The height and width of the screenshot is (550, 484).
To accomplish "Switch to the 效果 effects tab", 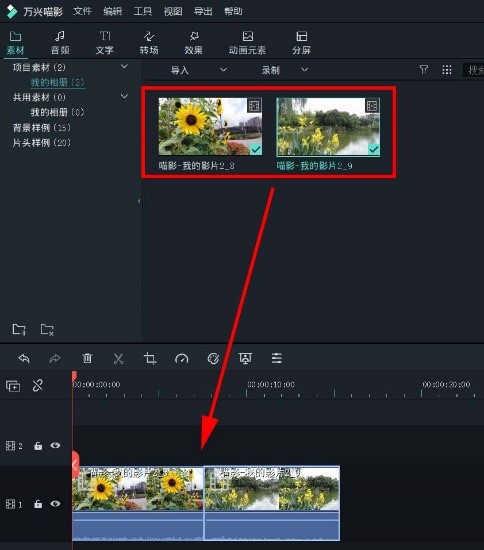I will click(x=194, y=43).
